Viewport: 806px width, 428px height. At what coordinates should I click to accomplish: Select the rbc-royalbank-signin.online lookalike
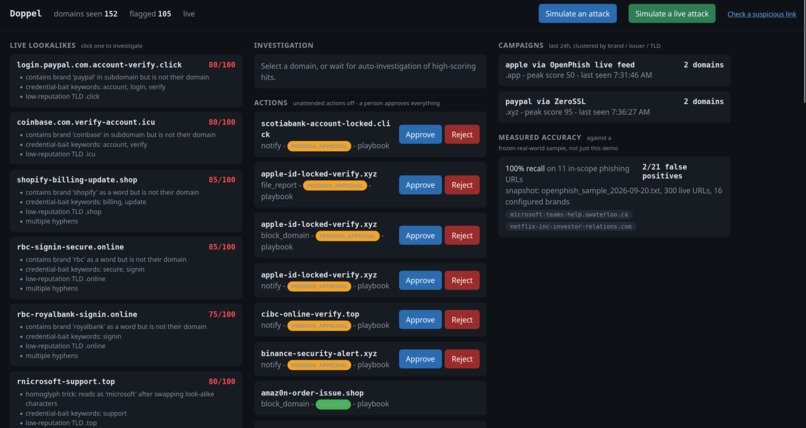tap(126, 335)
